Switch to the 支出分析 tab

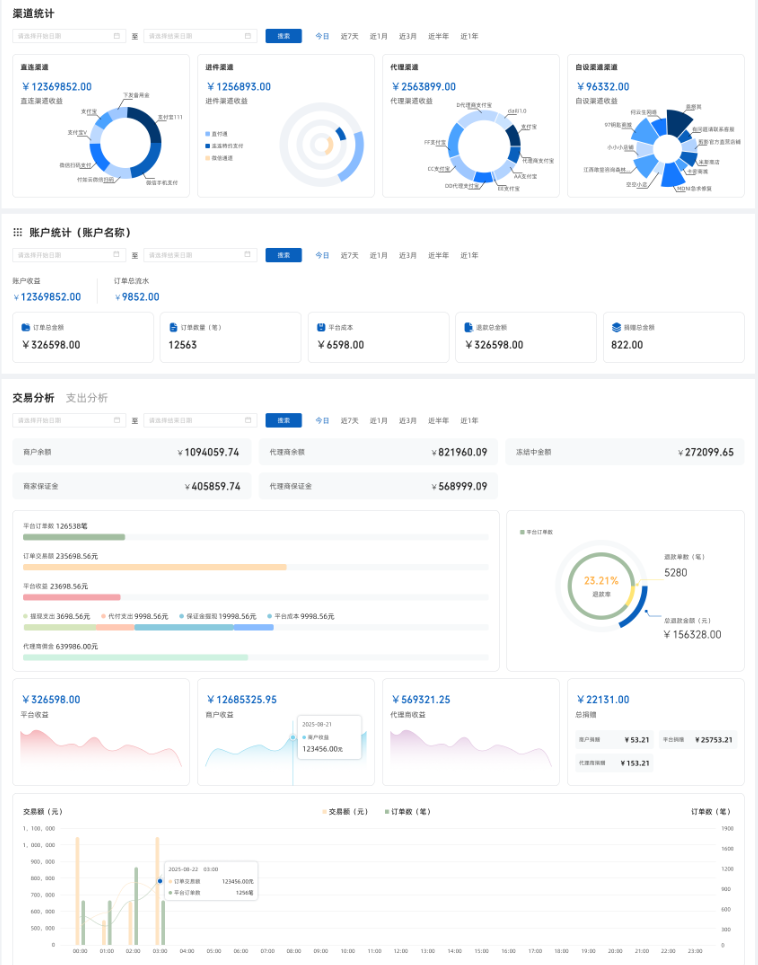point(86,398)
